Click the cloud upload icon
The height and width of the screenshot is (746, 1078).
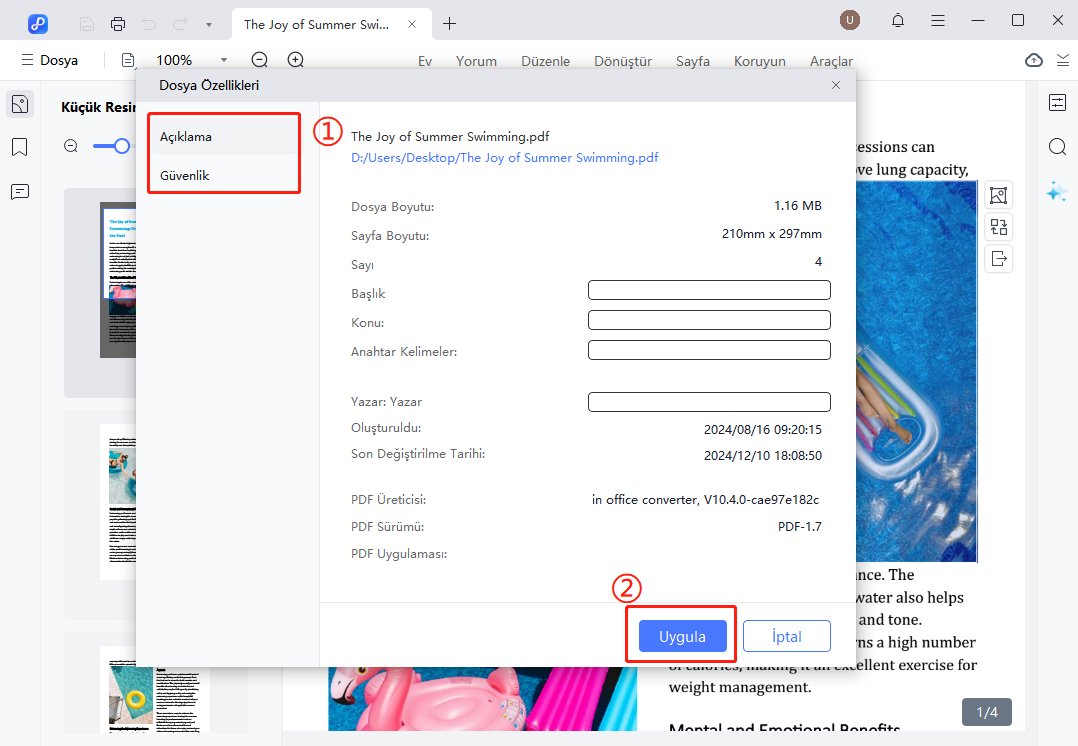pyautogui.click(x=1034, y=61)
